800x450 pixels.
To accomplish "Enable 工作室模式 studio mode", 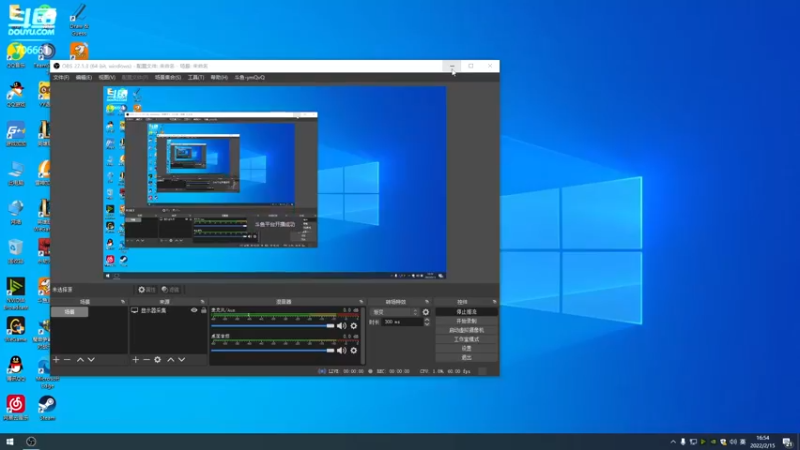I will tap(466, 339).
